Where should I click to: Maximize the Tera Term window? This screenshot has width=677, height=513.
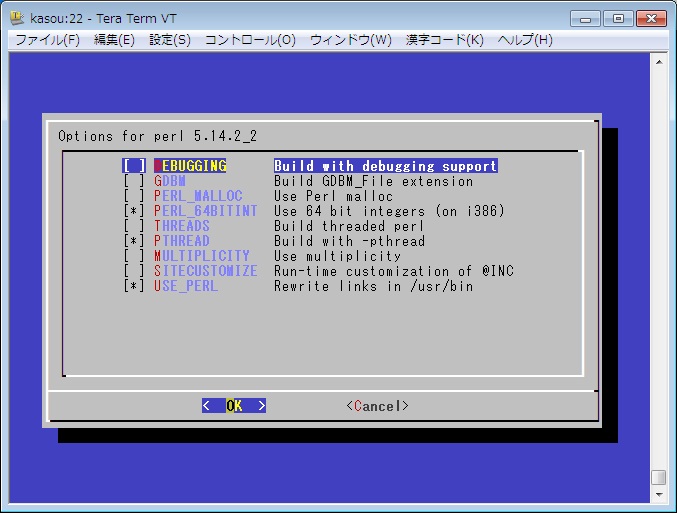(618, 19)
